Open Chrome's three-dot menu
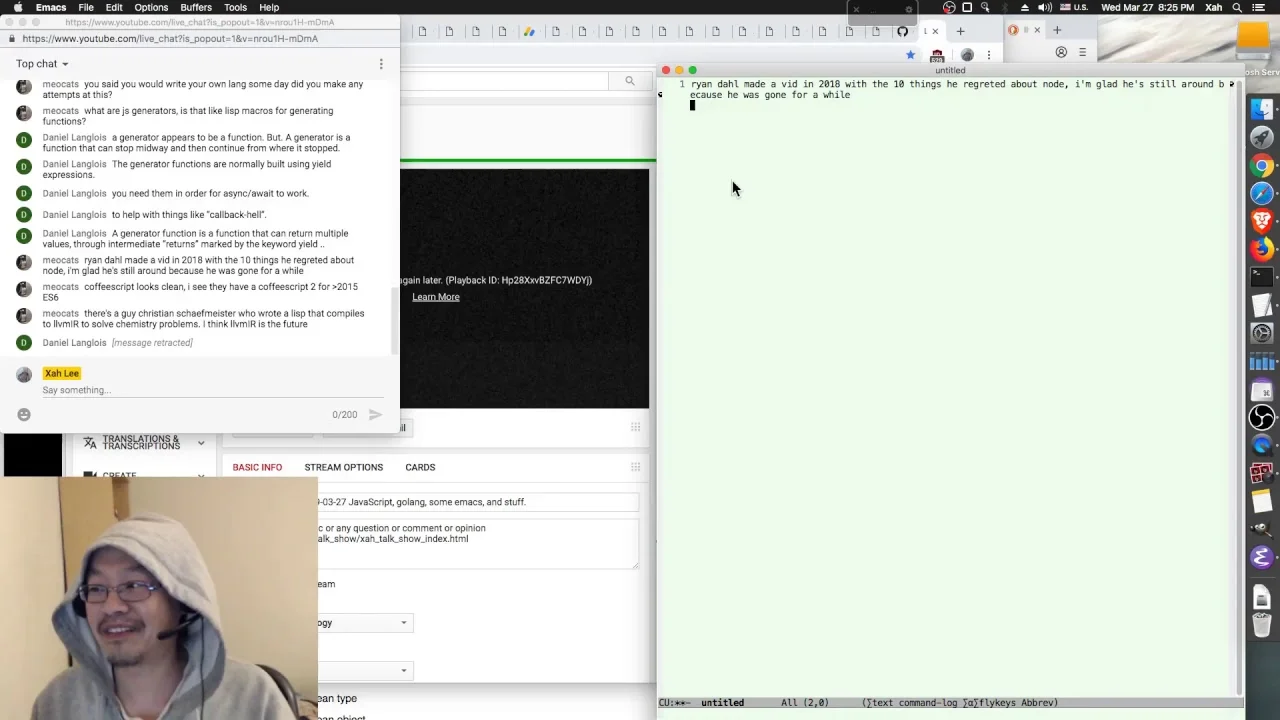Viewport: 1280px width, 720px height. pos(989,55)
